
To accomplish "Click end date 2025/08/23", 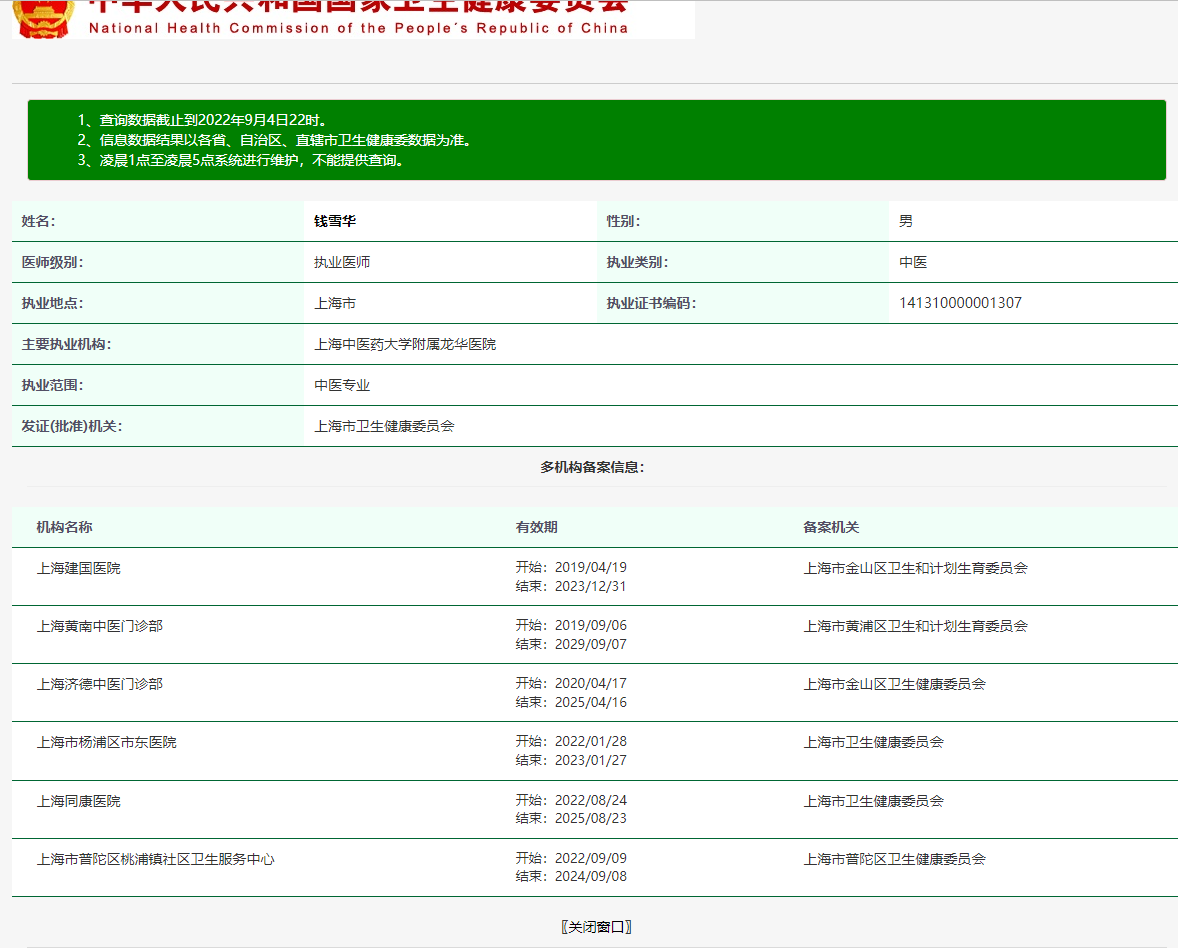I will point(591,818).
